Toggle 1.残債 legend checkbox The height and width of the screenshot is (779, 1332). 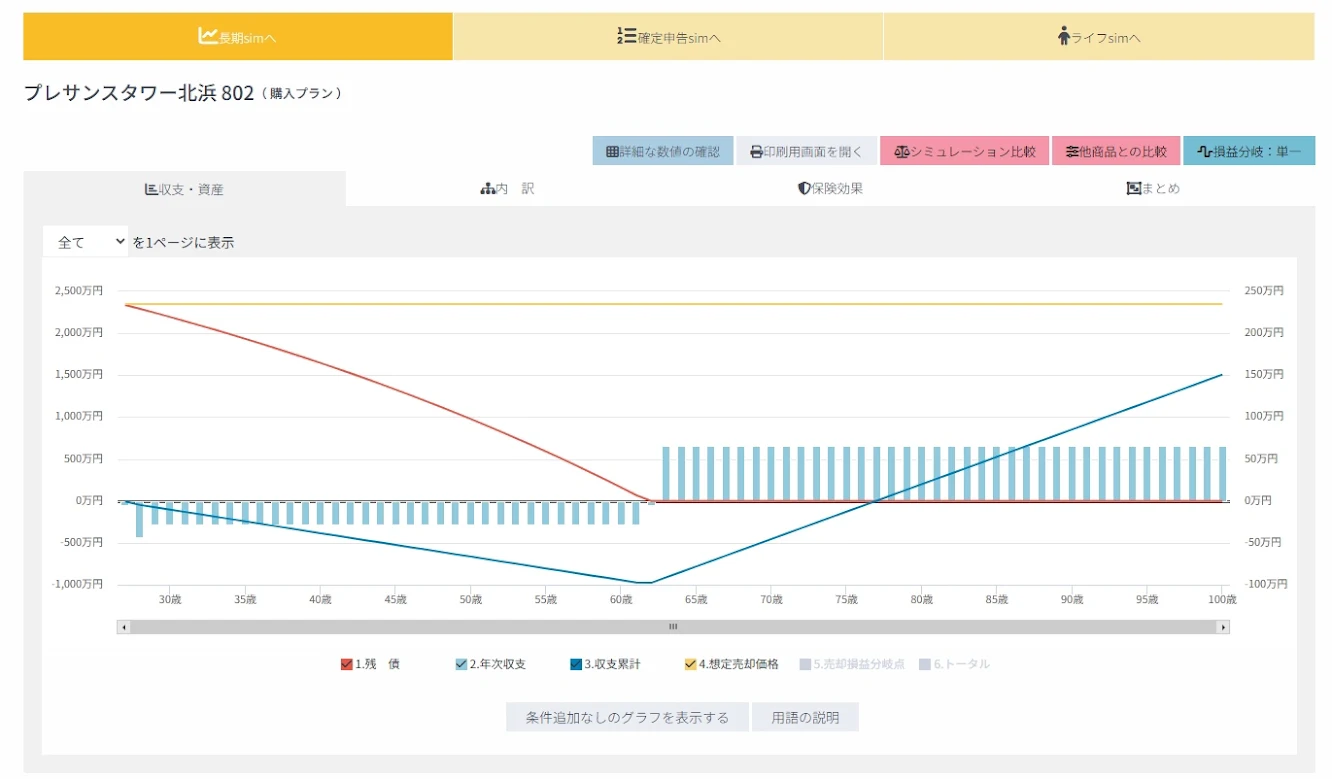347,664
